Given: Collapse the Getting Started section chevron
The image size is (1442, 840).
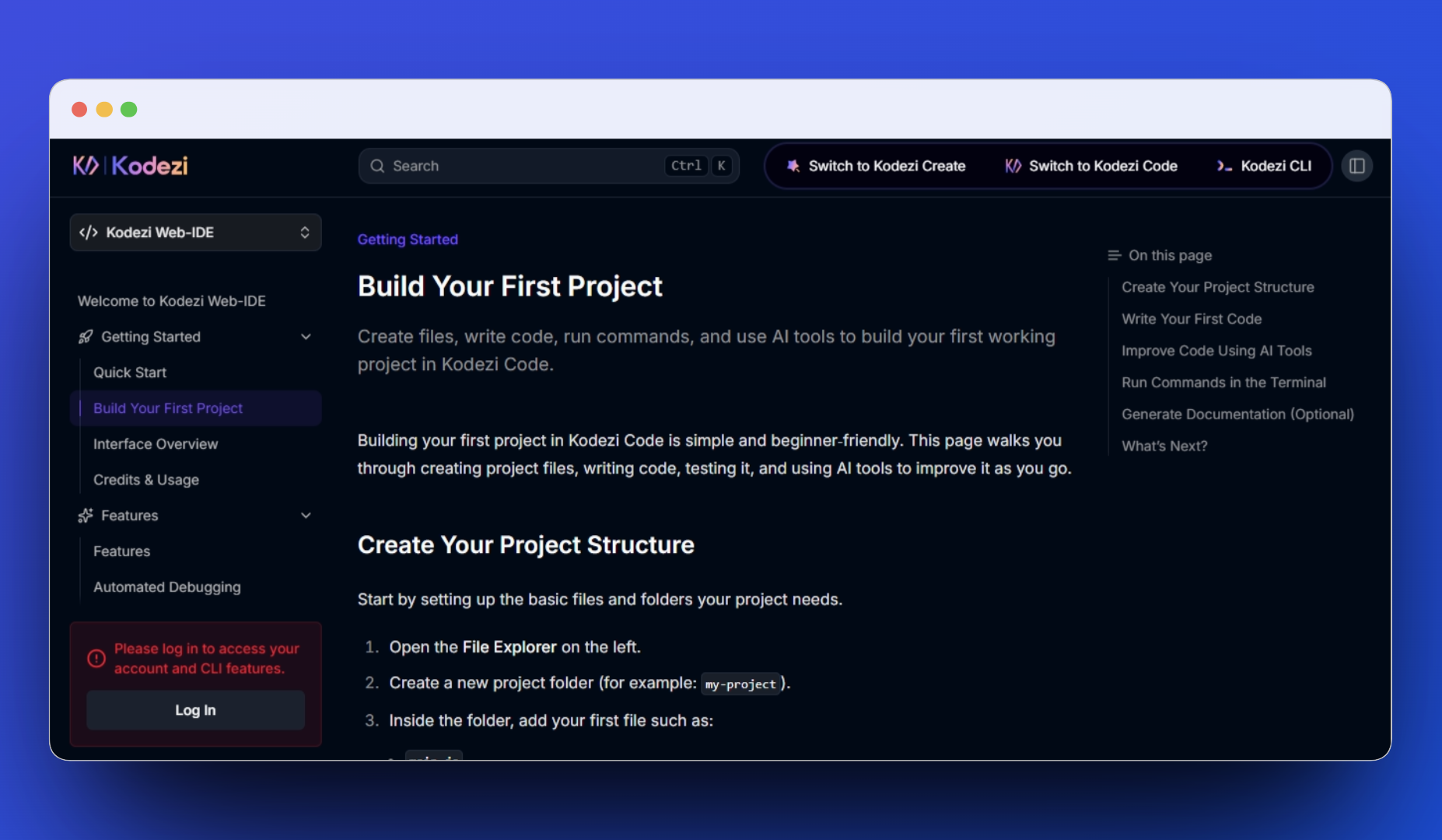Looking at the screenshot, I should [306, 337].
